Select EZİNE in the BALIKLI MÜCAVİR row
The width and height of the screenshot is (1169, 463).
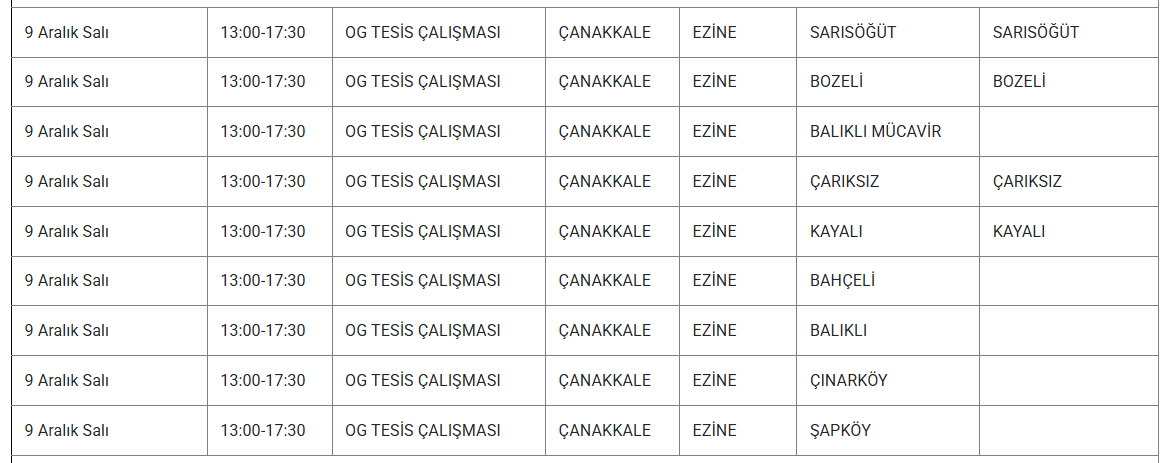pos(714,132)
